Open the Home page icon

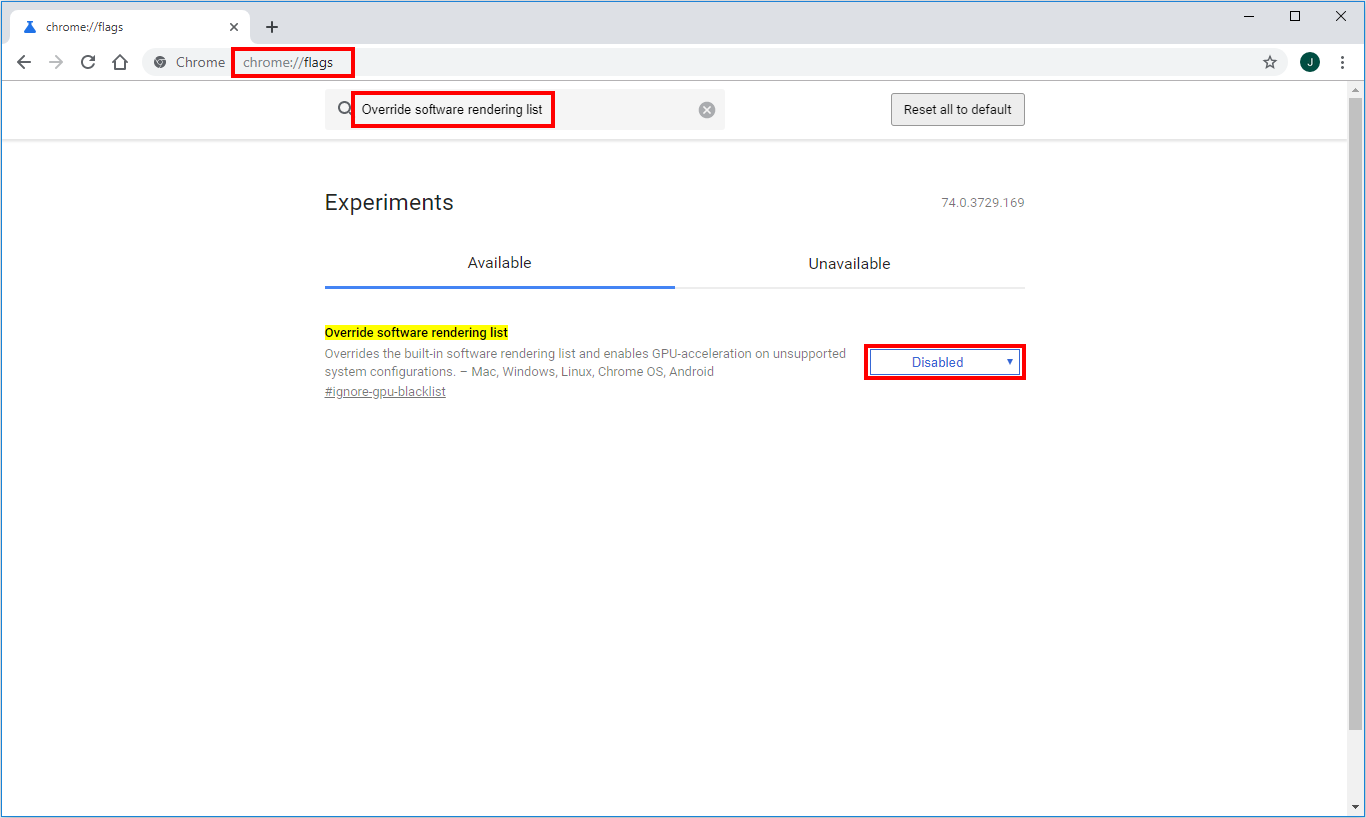120,62
